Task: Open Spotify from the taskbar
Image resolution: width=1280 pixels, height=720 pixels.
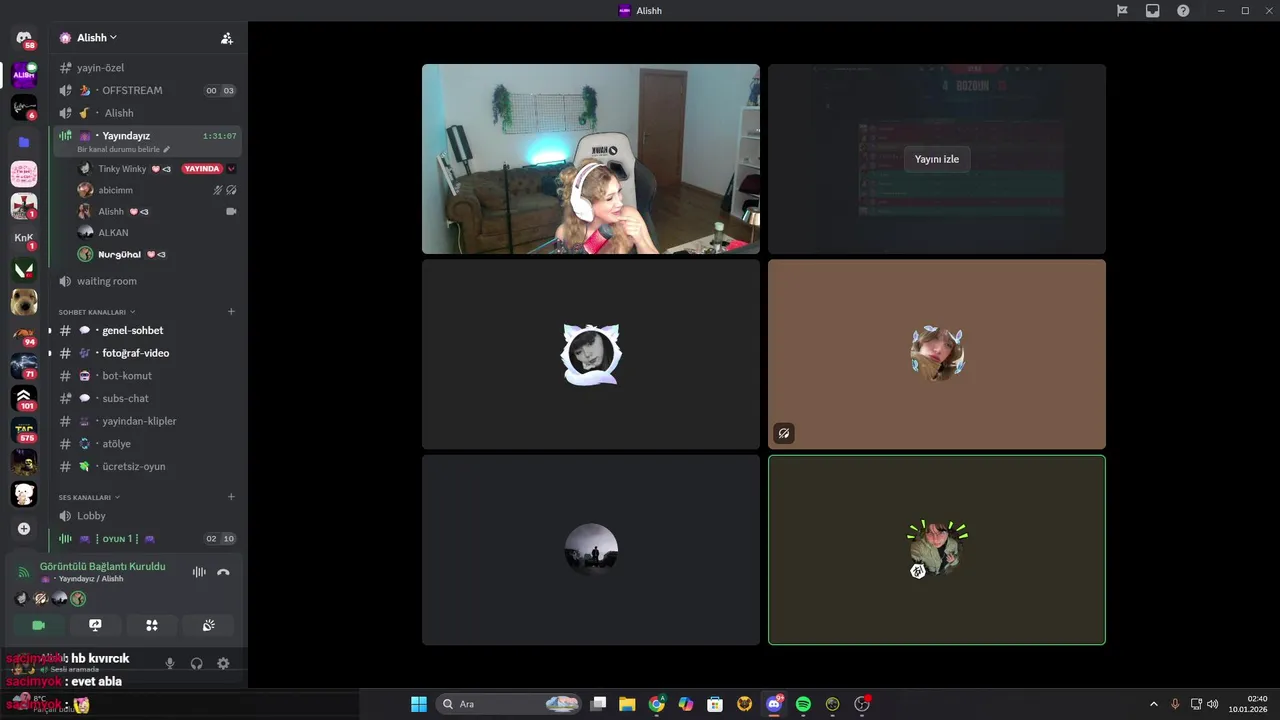Action: [x=803, y=704]
